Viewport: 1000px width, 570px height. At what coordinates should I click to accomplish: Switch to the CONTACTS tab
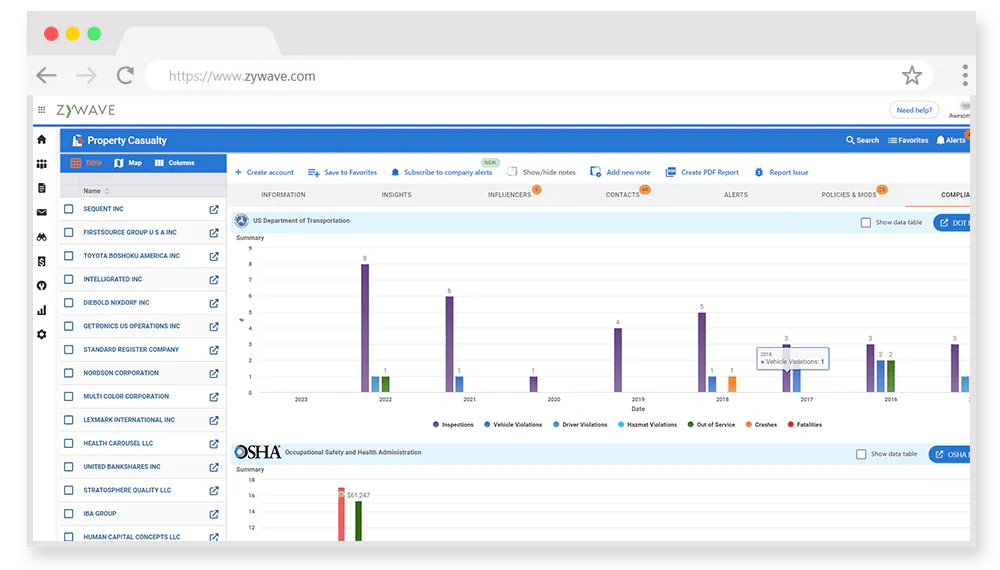click(x=622, y=194)
